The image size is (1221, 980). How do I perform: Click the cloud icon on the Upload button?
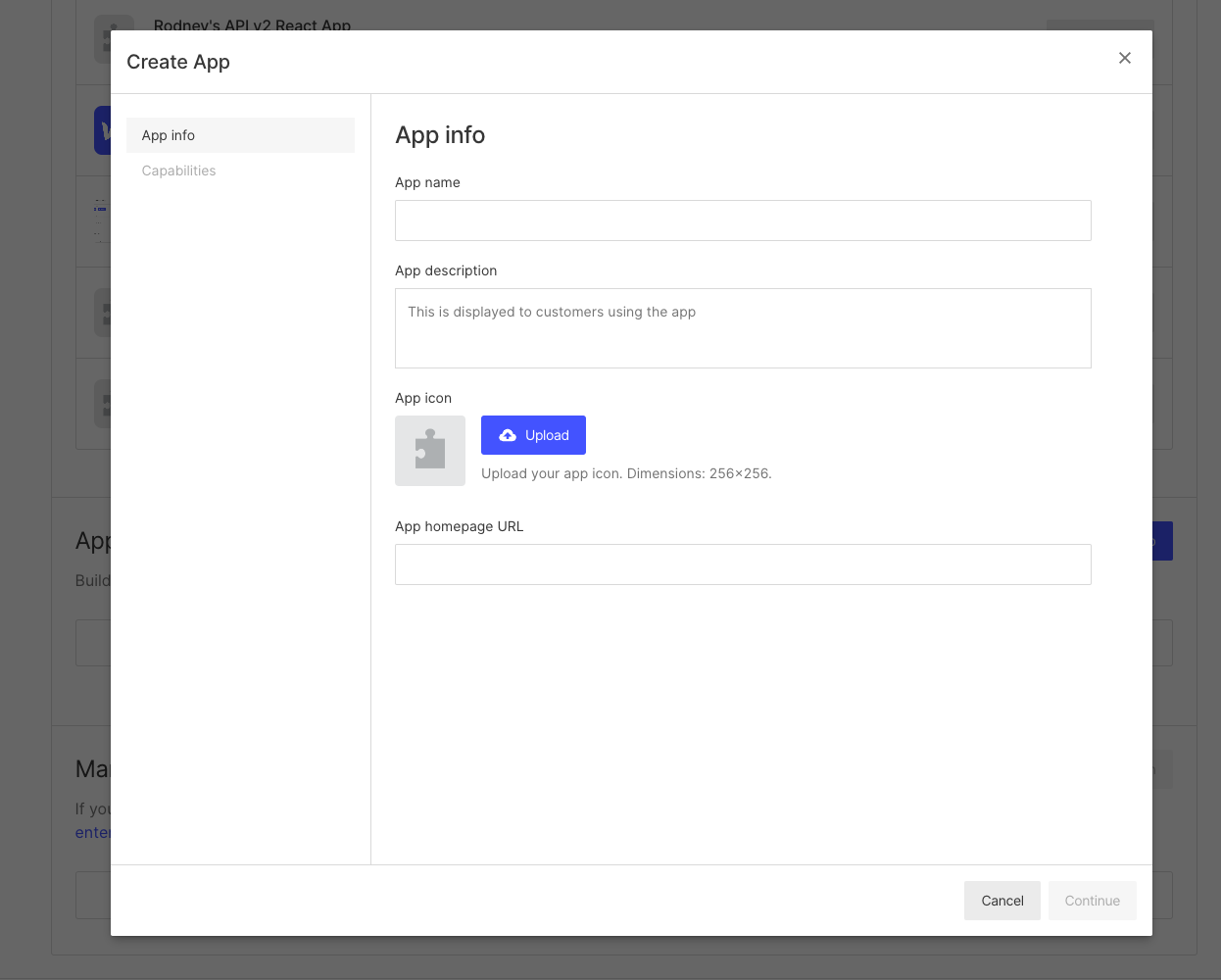(508, 435)
